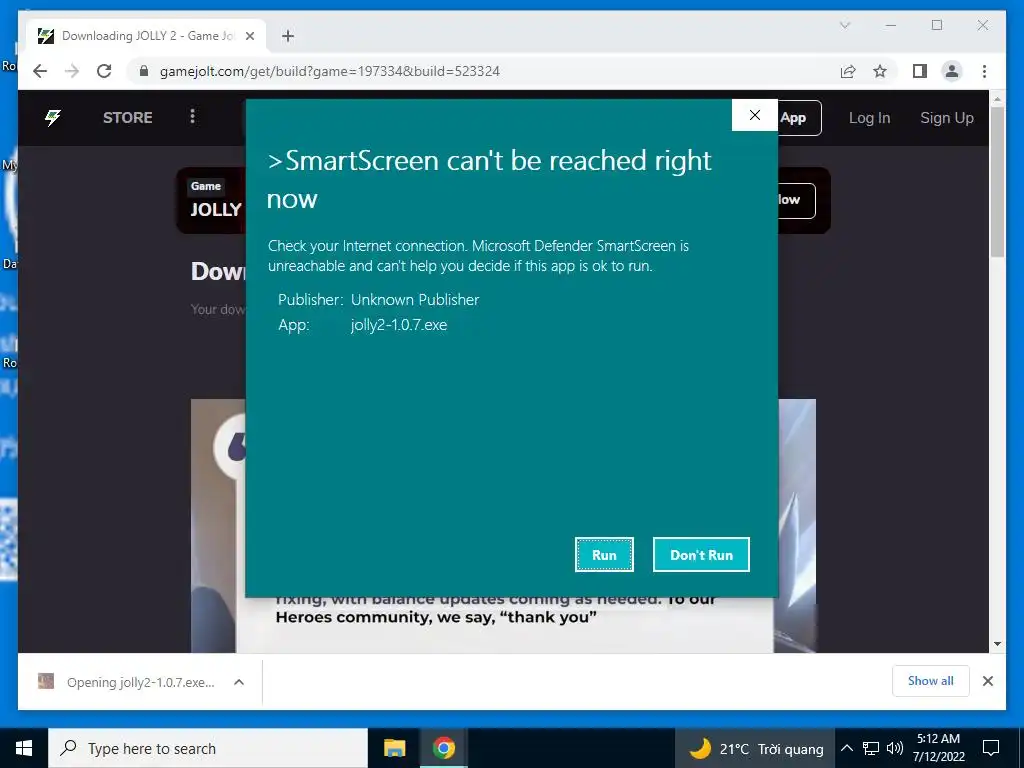The image size is (1024, 768).
Task: Reload the Game Jolt page
Action: 104,71
